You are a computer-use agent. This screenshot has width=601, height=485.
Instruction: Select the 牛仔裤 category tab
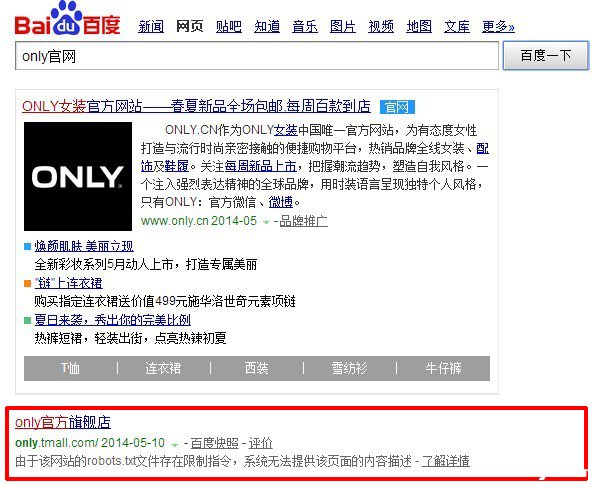[443, 368]
